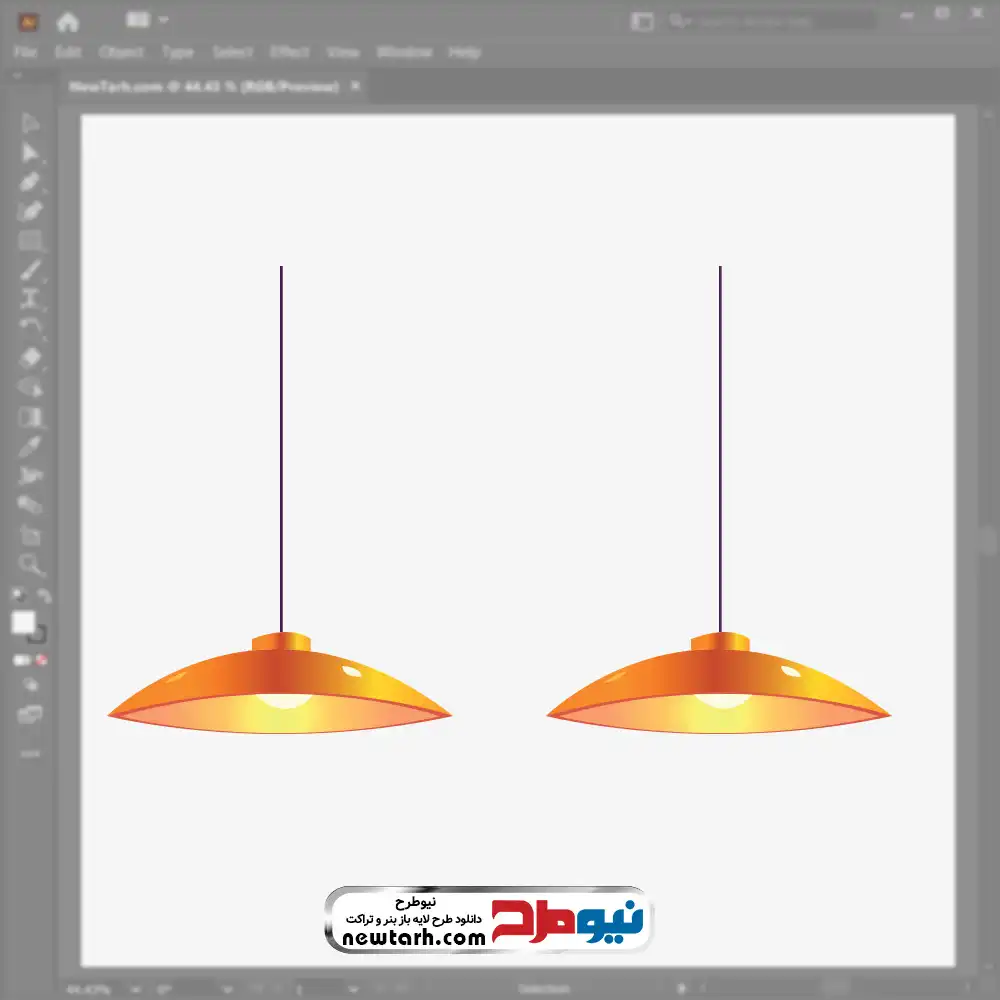Select the Zoom magnifier tool
Viewport: 1000px width, 1000px height.
[31, 565]
